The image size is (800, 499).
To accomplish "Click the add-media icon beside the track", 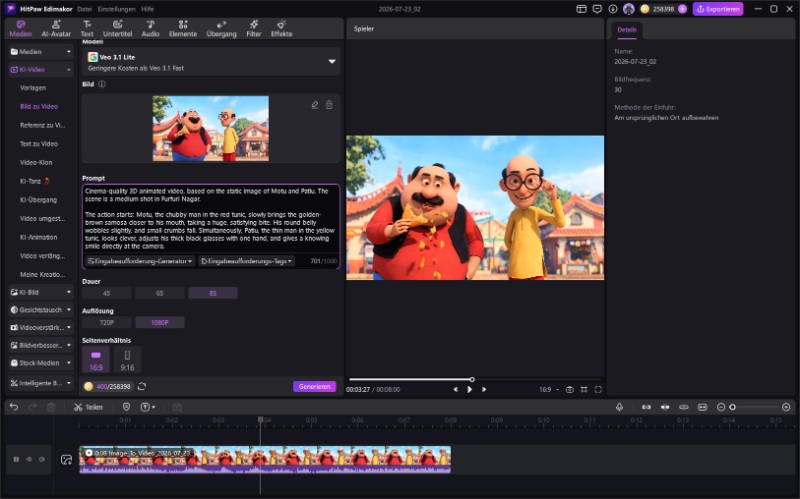I will [x=66, y=460].
